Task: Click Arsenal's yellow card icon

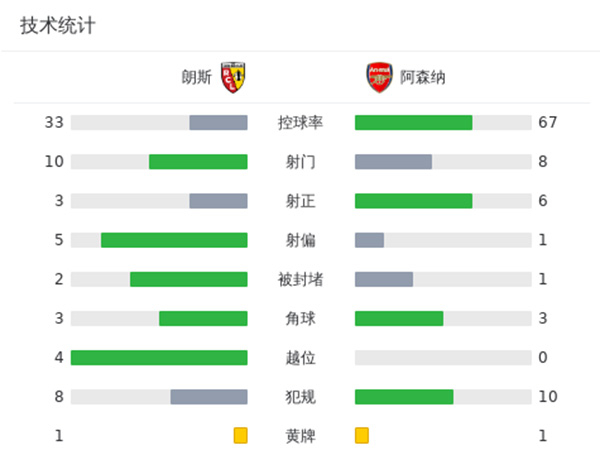Action: coord(362,435)
